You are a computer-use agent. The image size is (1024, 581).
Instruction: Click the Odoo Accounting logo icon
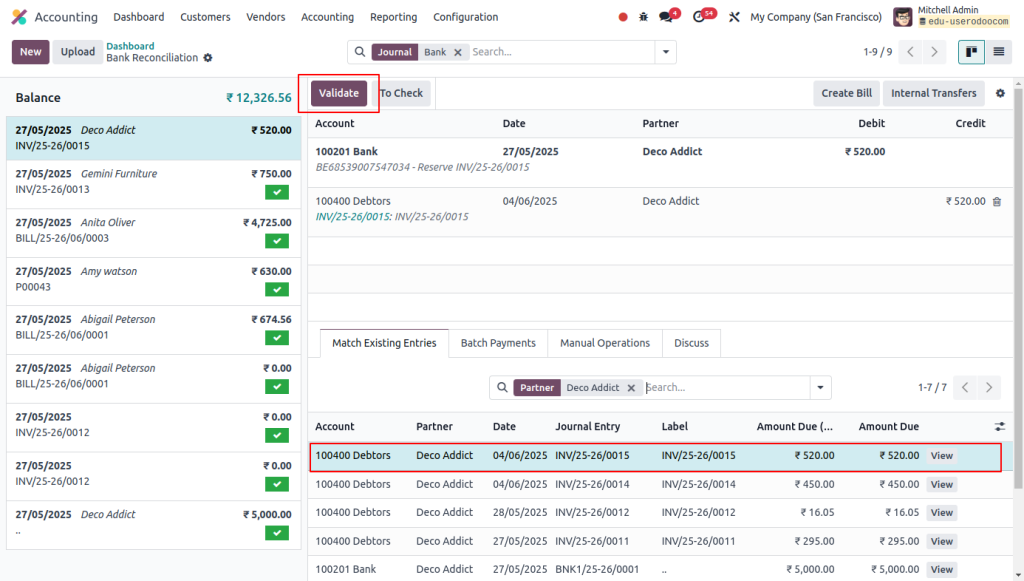click(x=18, y=17)
